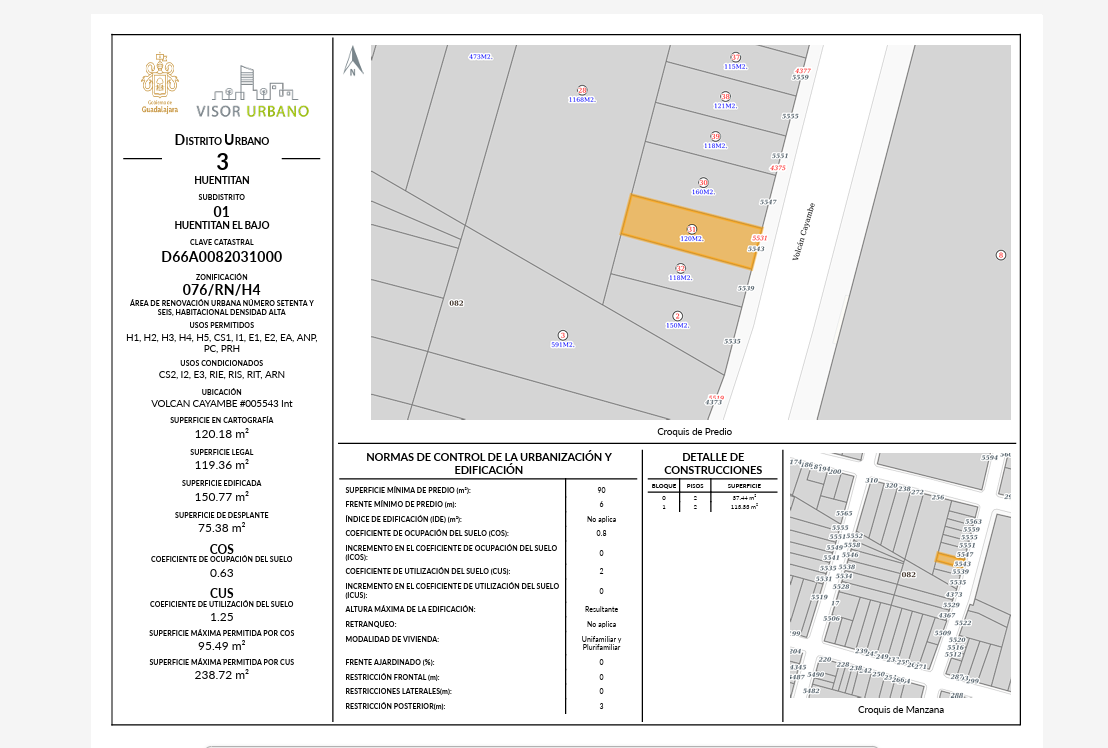The width and height of the screenshot is (1108, 748).
Task: Click the cartography area value '120.18 m²'
Action: pos(222,434)
